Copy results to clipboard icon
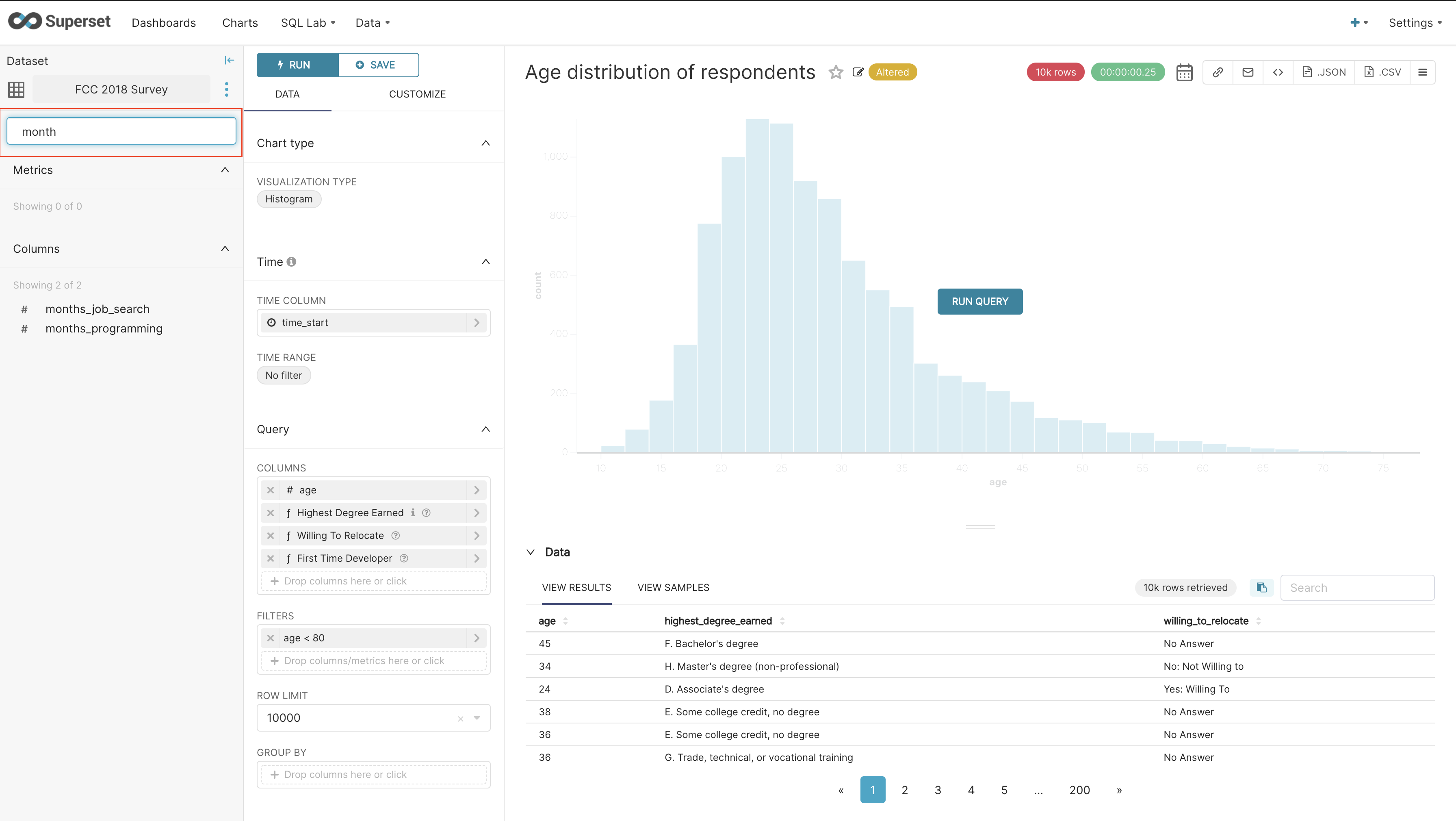1456x821 pixels. click(1261, 587)
